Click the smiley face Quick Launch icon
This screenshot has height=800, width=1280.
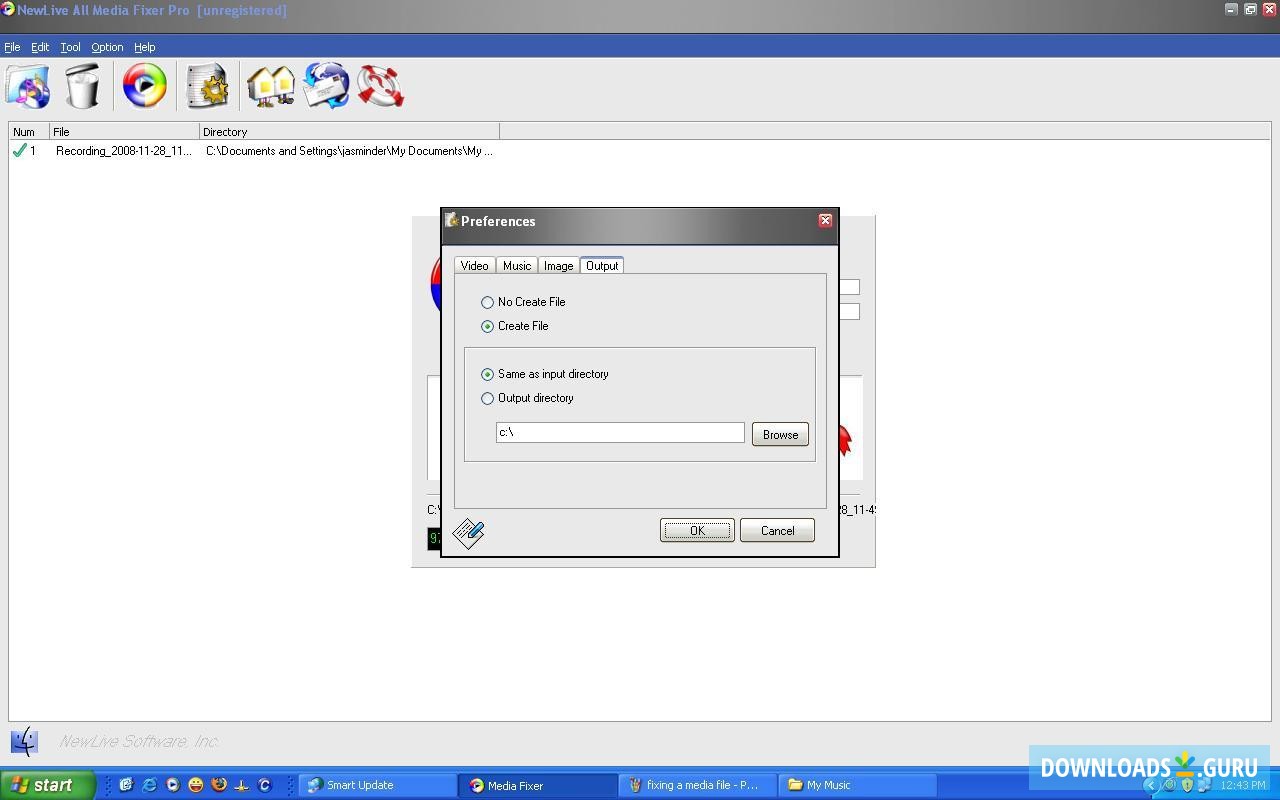coord(195,785)
